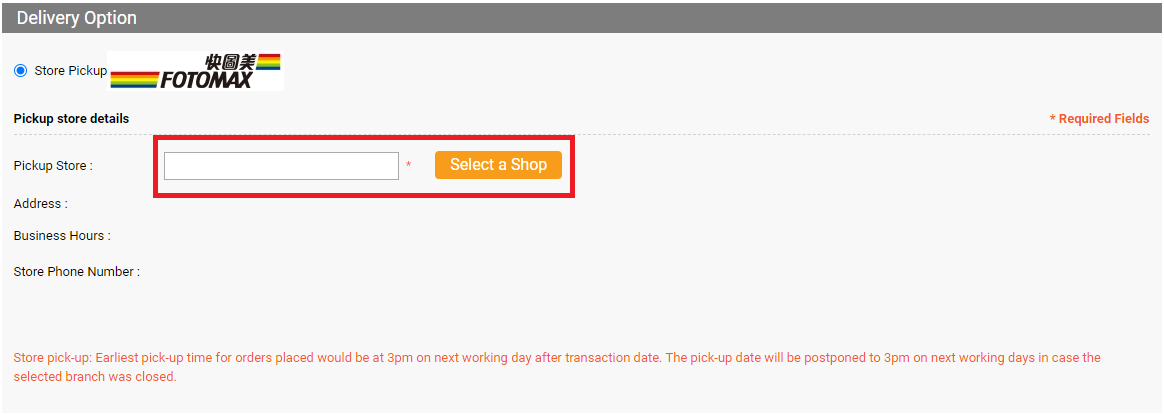Click the FOTOMAX wordmark in the logo
This screenshot has height=414, width=1164.
click(x=206, y=79)
